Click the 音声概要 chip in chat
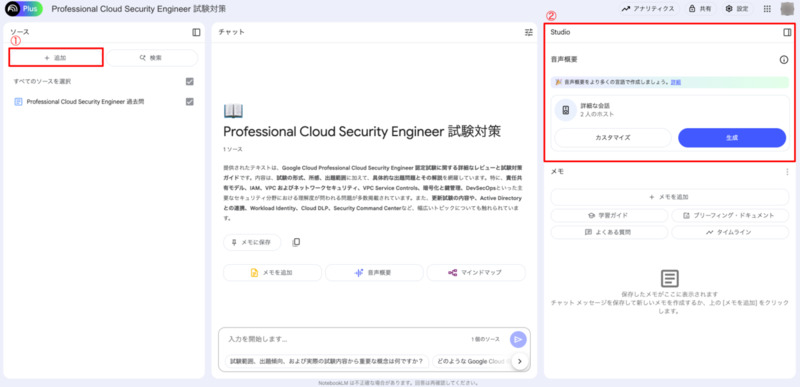This screenshot has height=387, width=800. pos(374,273)
